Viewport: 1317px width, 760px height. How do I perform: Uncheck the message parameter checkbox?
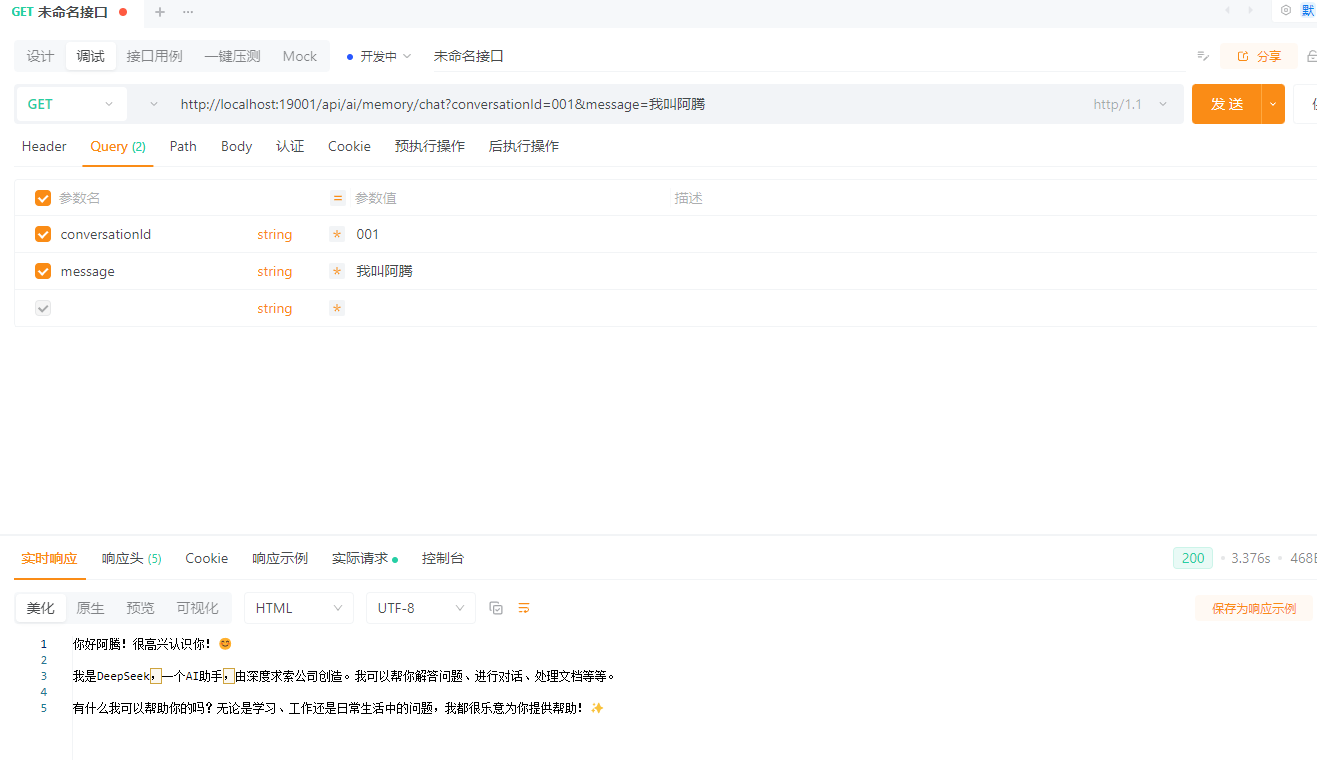(42, 271)
